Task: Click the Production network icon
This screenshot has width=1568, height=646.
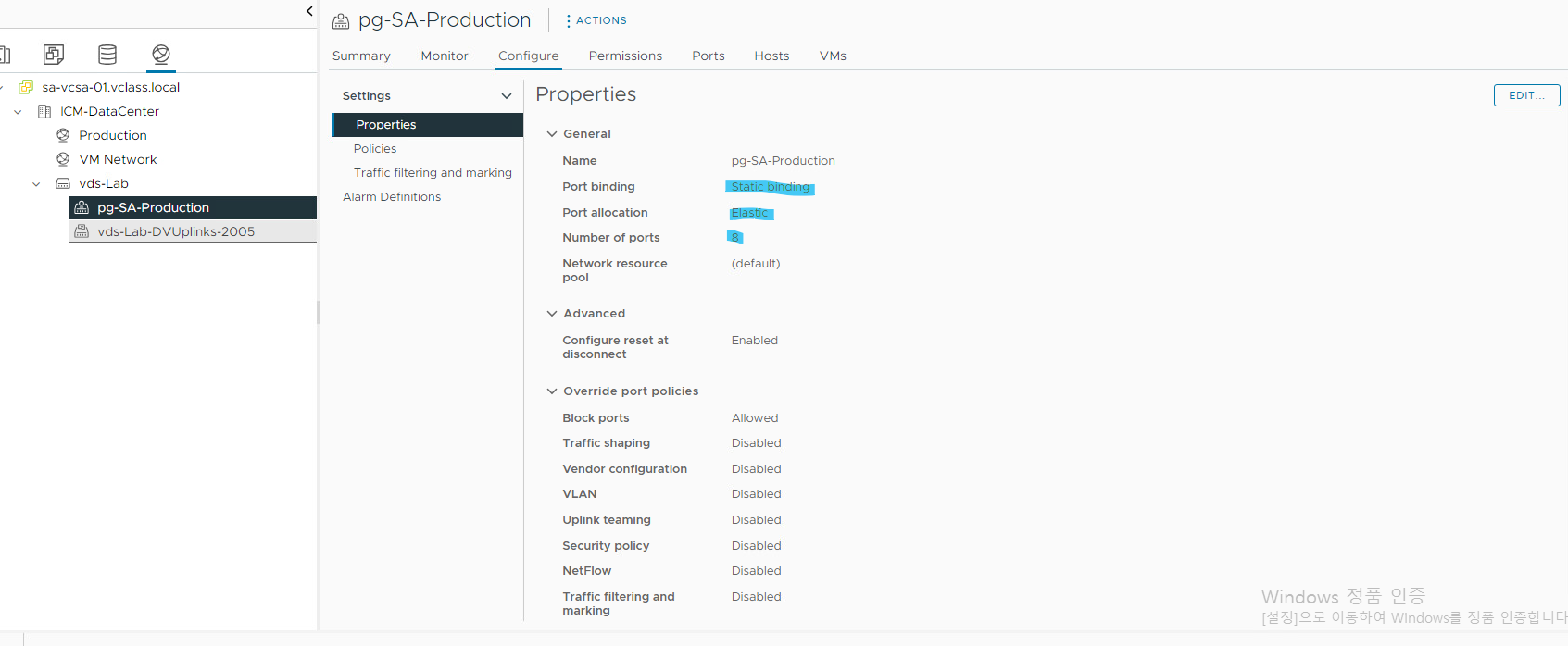Action: click(63, 135)
